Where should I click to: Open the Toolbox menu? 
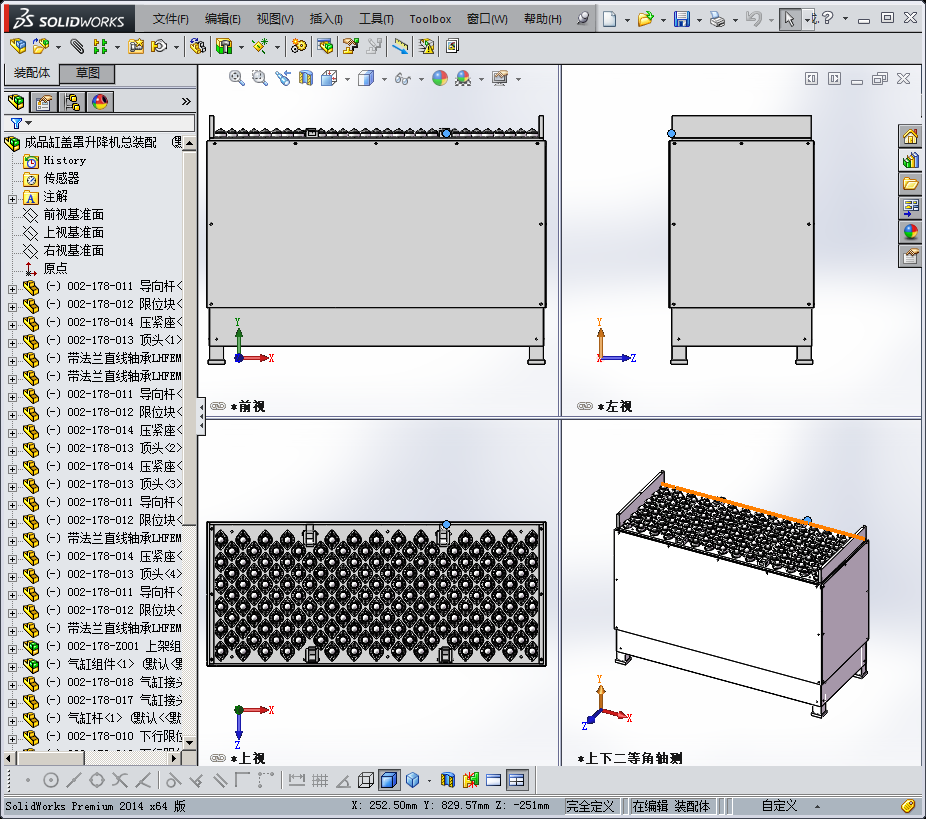coord(430,19)
